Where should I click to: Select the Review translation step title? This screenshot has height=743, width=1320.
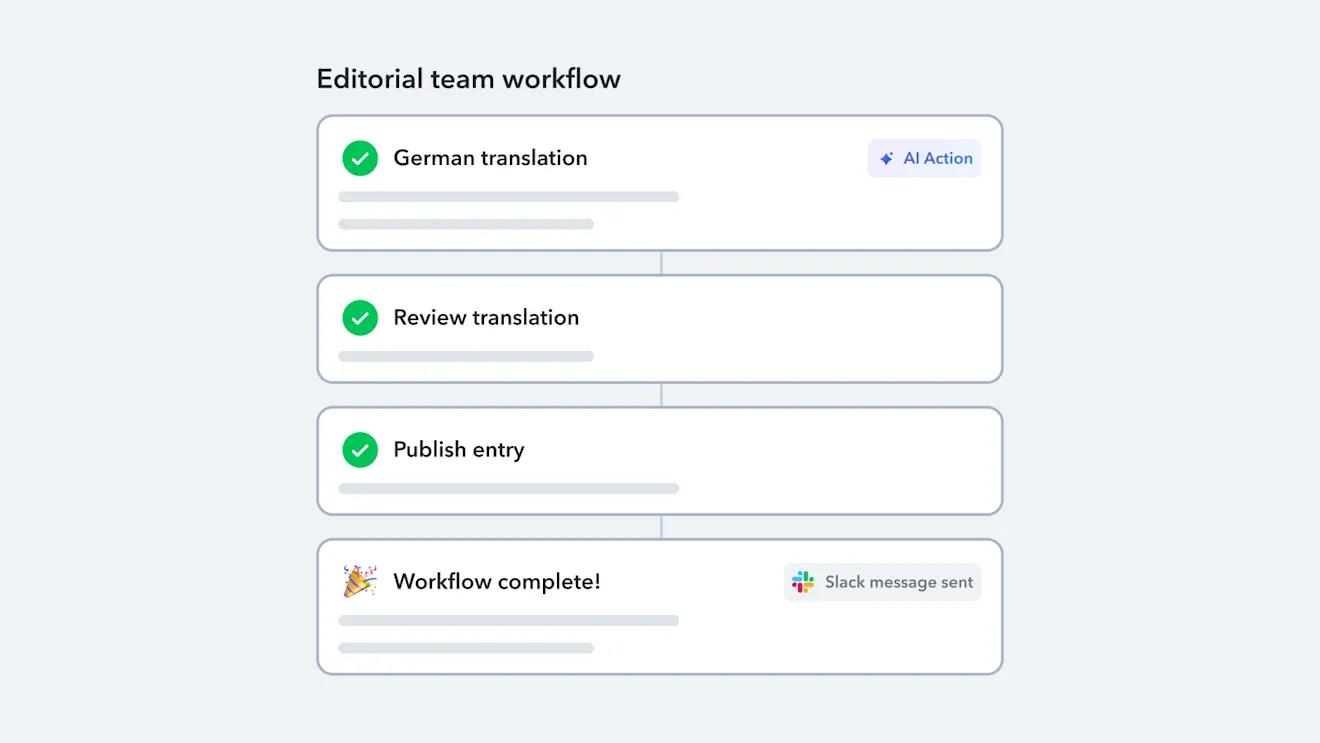pyautogui.click(x=486, y=318)
